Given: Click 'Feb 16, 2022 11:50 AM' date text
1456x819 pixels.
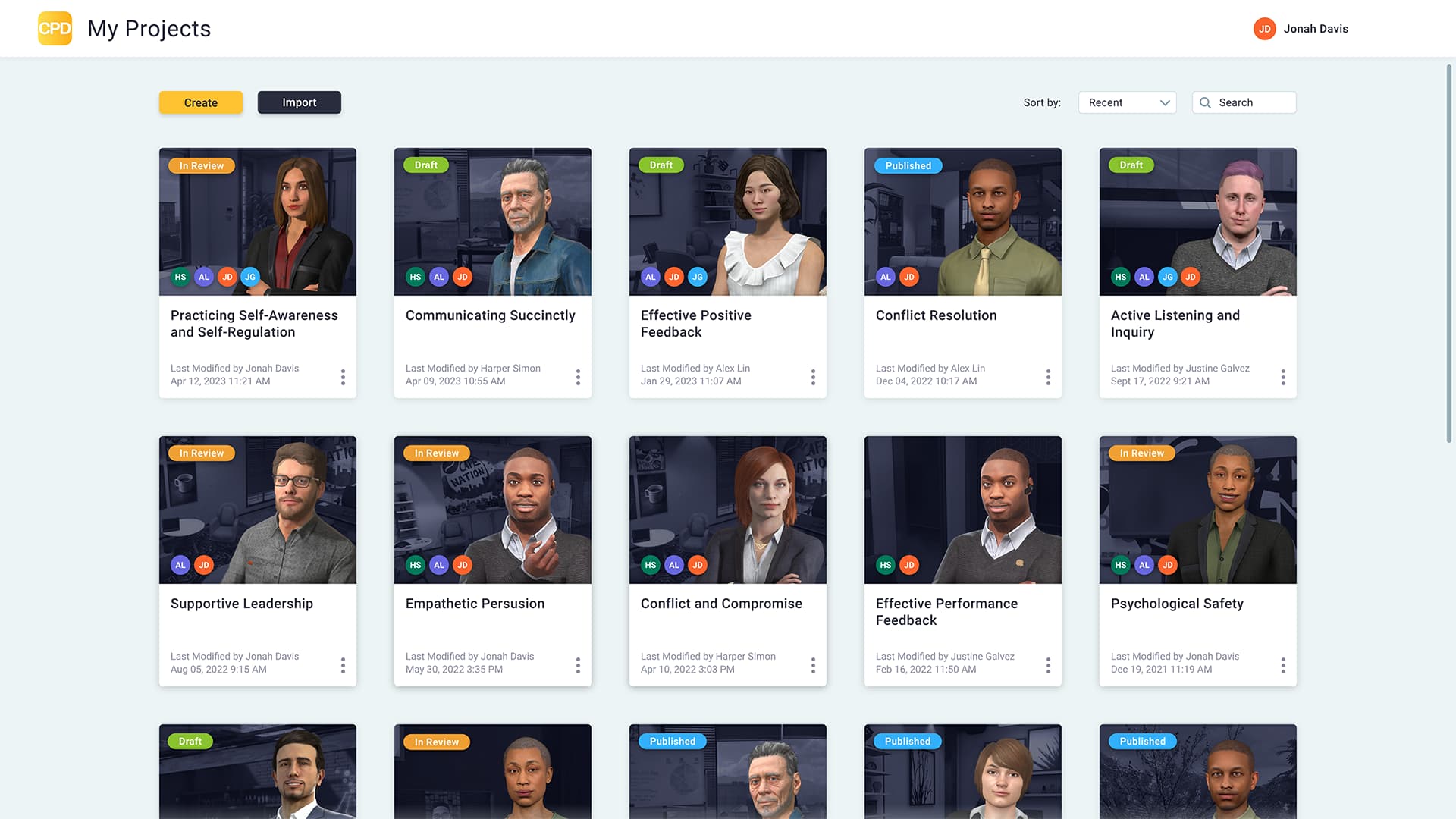Looking at the screenshot, I should 926,670.
